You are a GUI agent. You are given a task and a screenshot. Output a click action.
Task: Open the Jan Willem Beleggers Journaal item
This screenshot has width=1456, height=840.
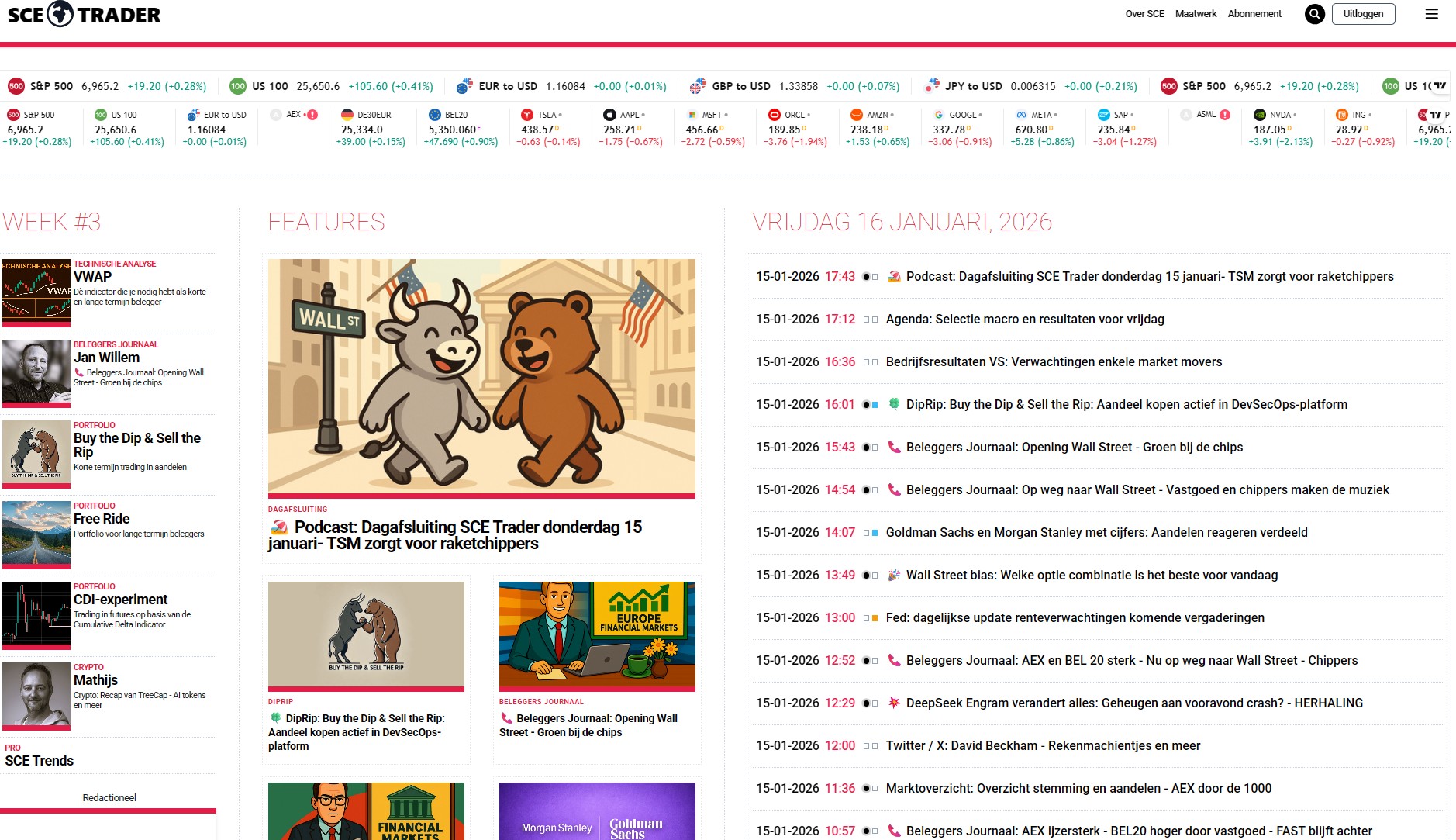point(106,358)
